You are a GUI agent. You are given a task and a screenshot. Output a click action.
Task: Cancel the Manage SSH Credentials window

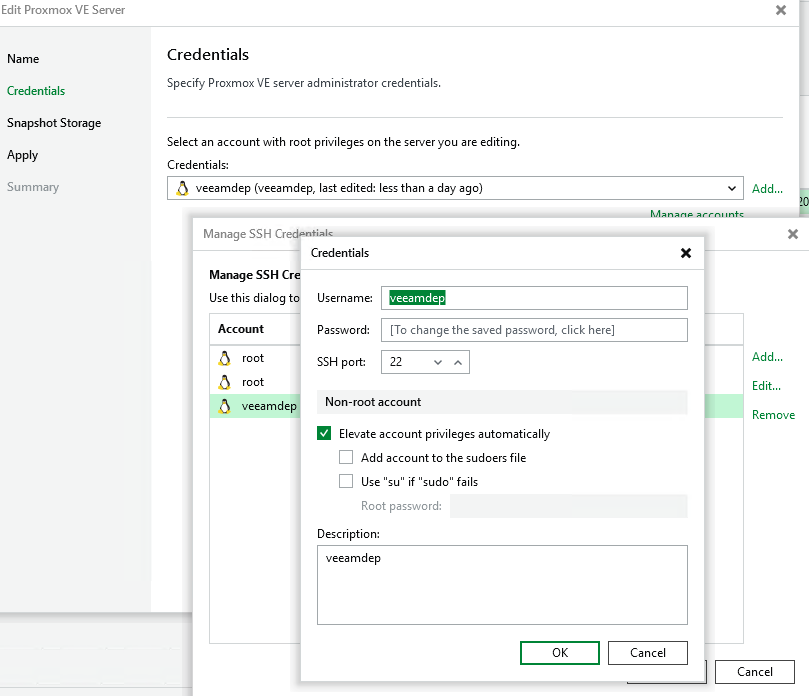point(754,672)
